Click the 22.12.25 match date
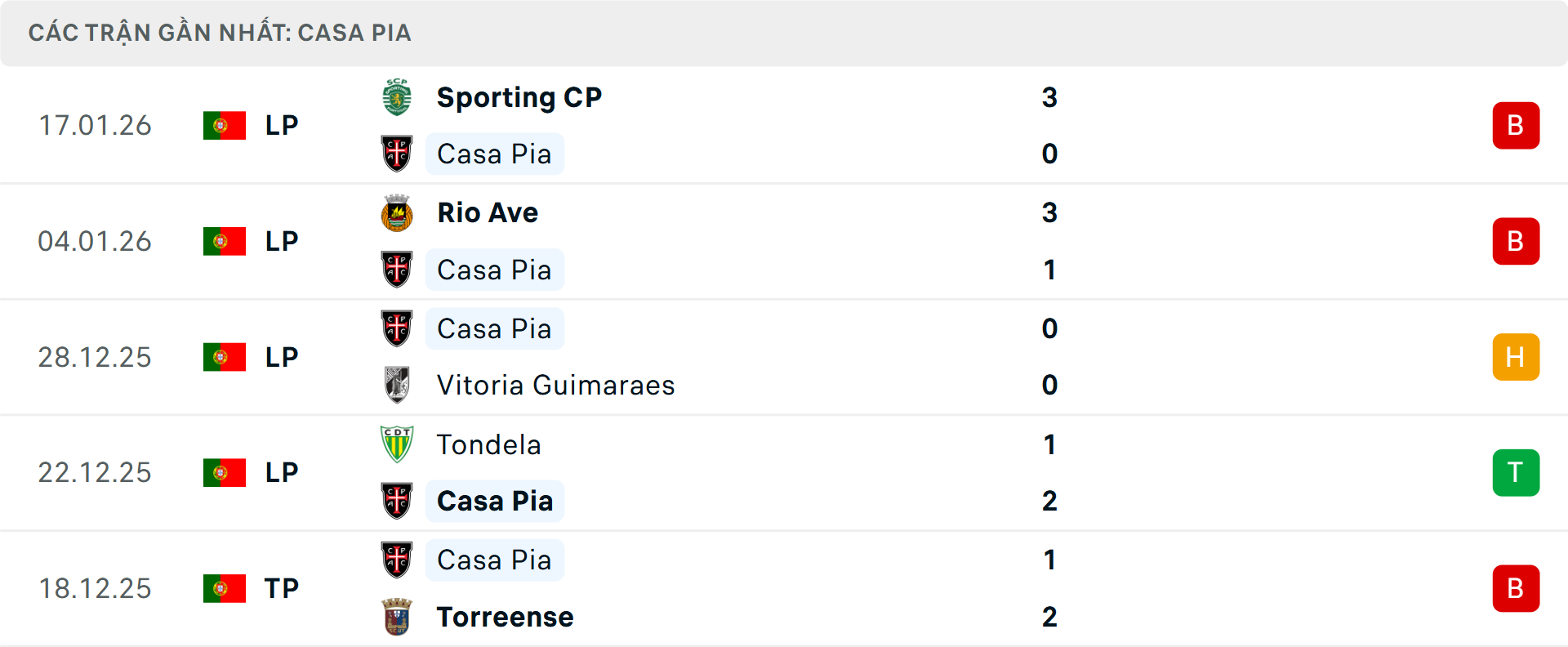1568x647 pixels. [x=95, y=473]
